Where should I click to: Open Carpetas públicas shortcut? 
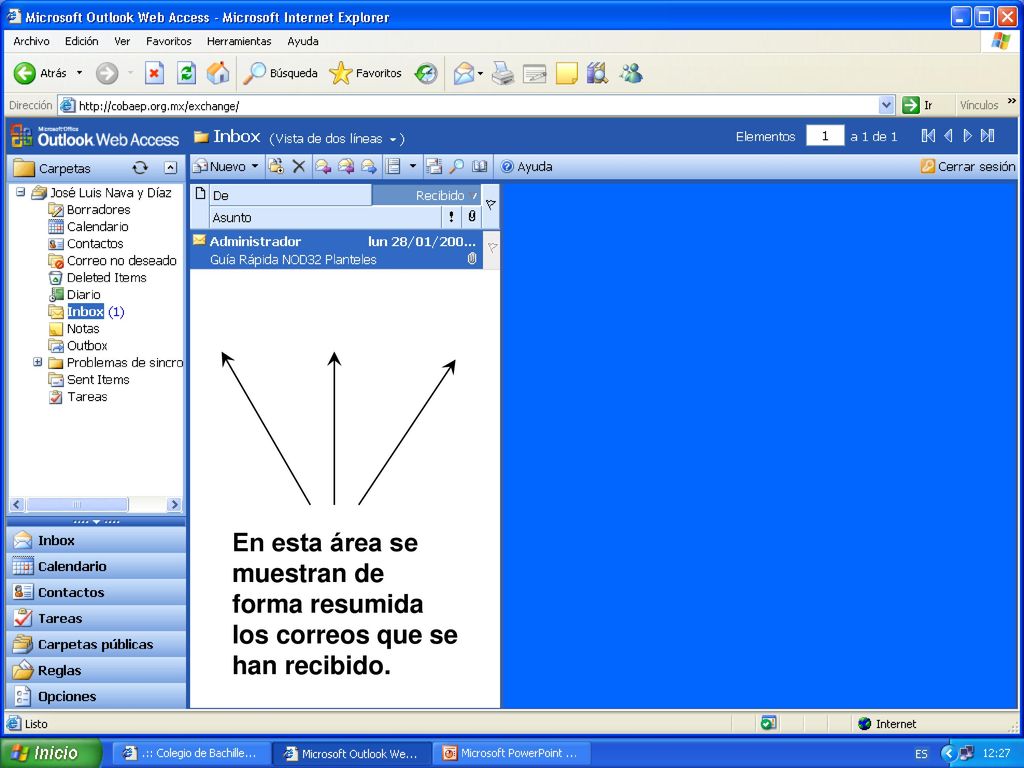click(96, 644)
